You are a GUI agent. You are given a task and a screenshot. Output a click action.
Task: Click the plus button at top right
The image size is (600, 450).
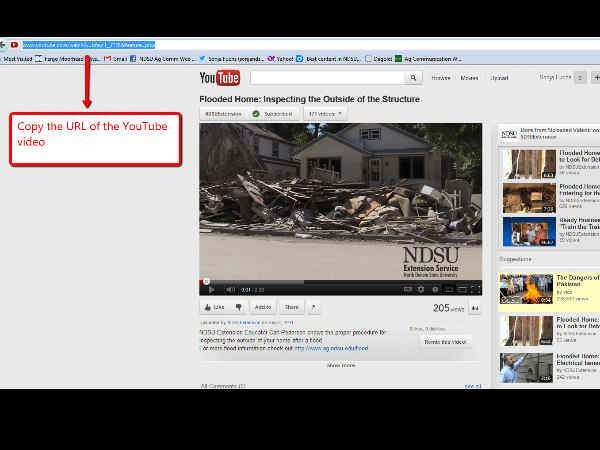[596, 77]
